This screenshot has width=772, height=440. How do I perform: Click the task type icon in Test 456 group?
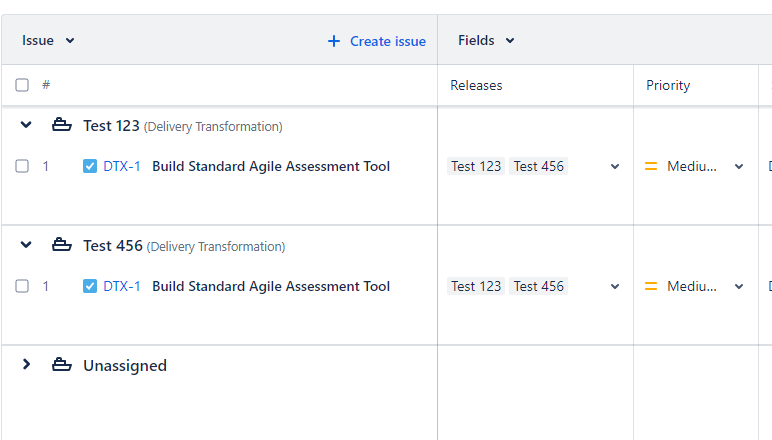pos(90,287)
